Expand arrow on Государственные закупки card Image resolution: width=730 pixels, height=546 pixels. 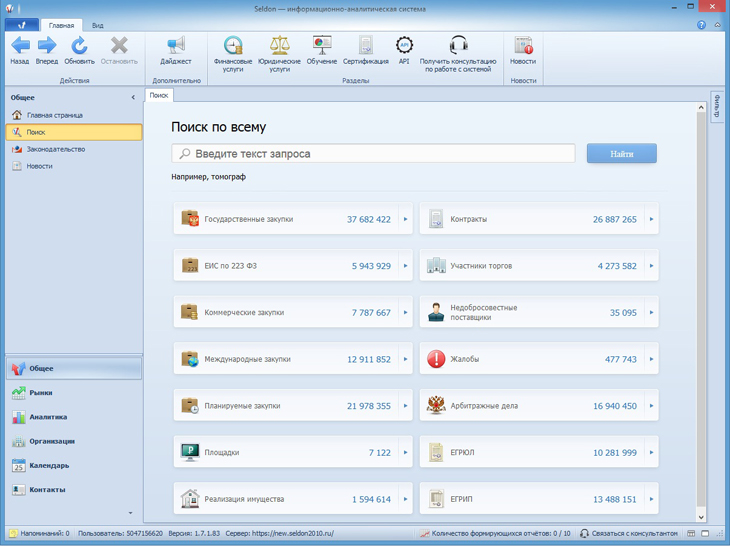[406, 219]
